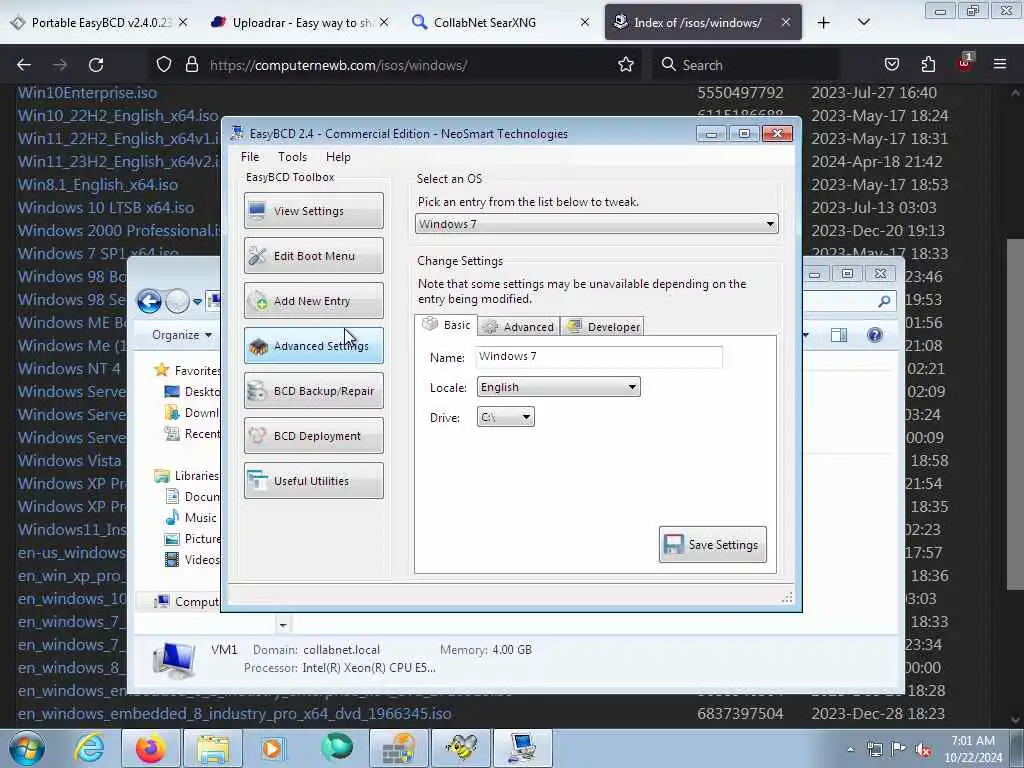Open the File menu in EasyBCD
The image size is (1024, 768).
(x=249, y=157)
